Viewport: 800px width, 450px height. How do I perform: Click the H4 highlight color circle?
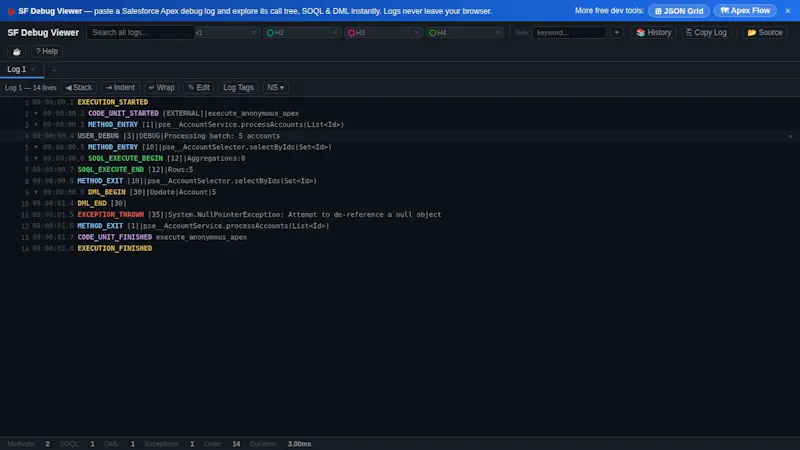(x=433, y=33)
